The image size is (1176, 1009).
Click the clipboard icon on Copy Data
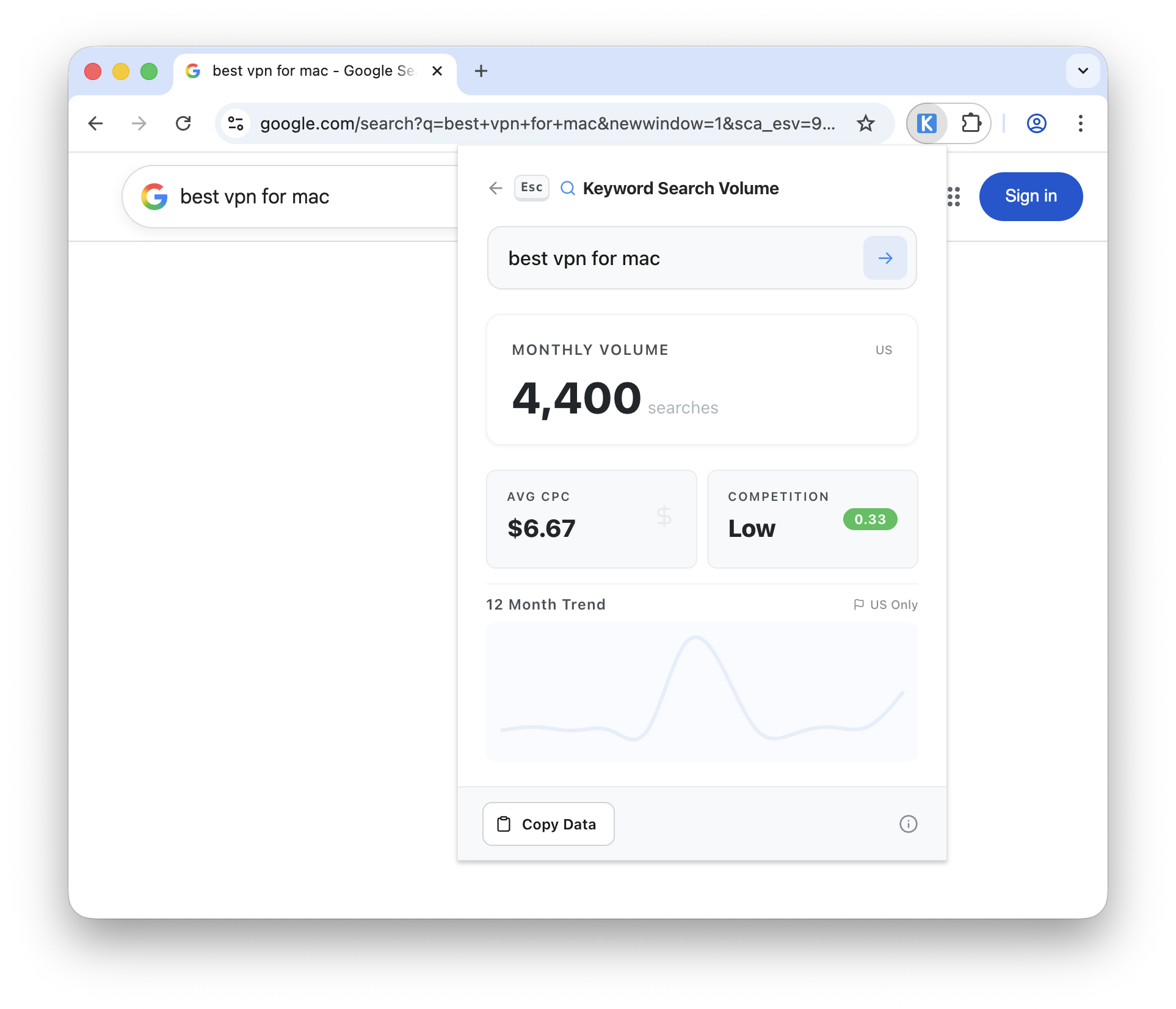[503, 823]
